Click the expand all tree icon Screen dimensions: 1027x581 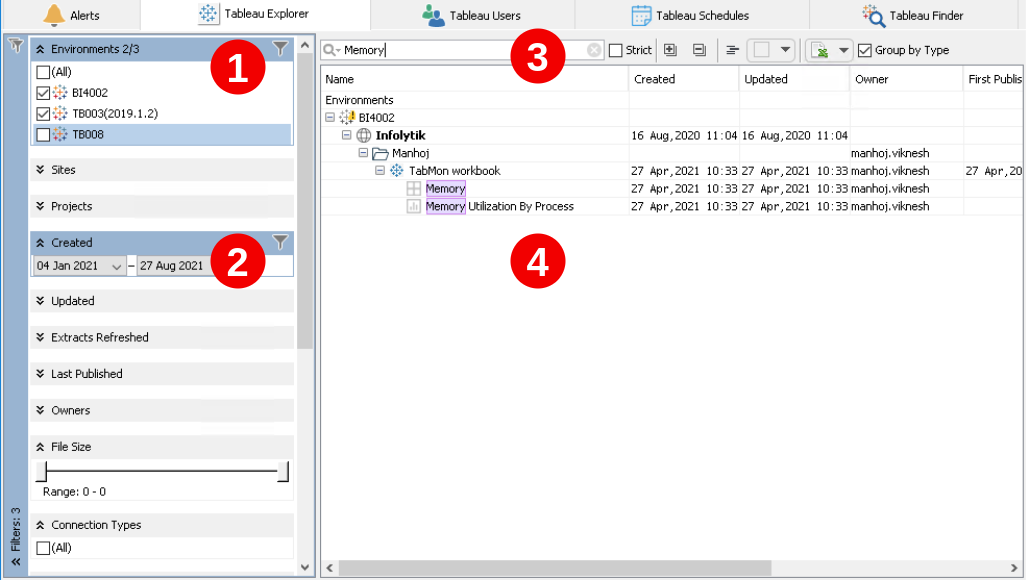[x=670, y=50]
